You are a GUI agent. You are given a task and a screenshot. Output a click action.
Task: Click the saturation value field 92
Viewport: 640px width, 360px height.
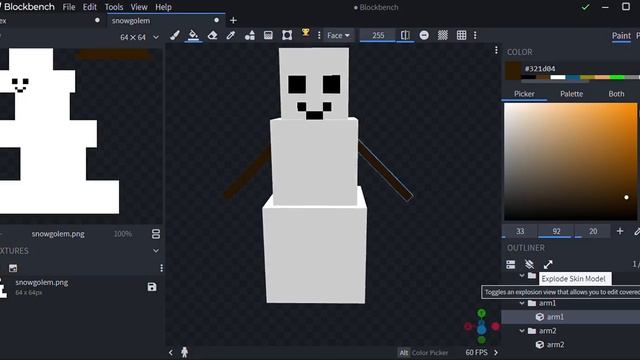[556, 231]
